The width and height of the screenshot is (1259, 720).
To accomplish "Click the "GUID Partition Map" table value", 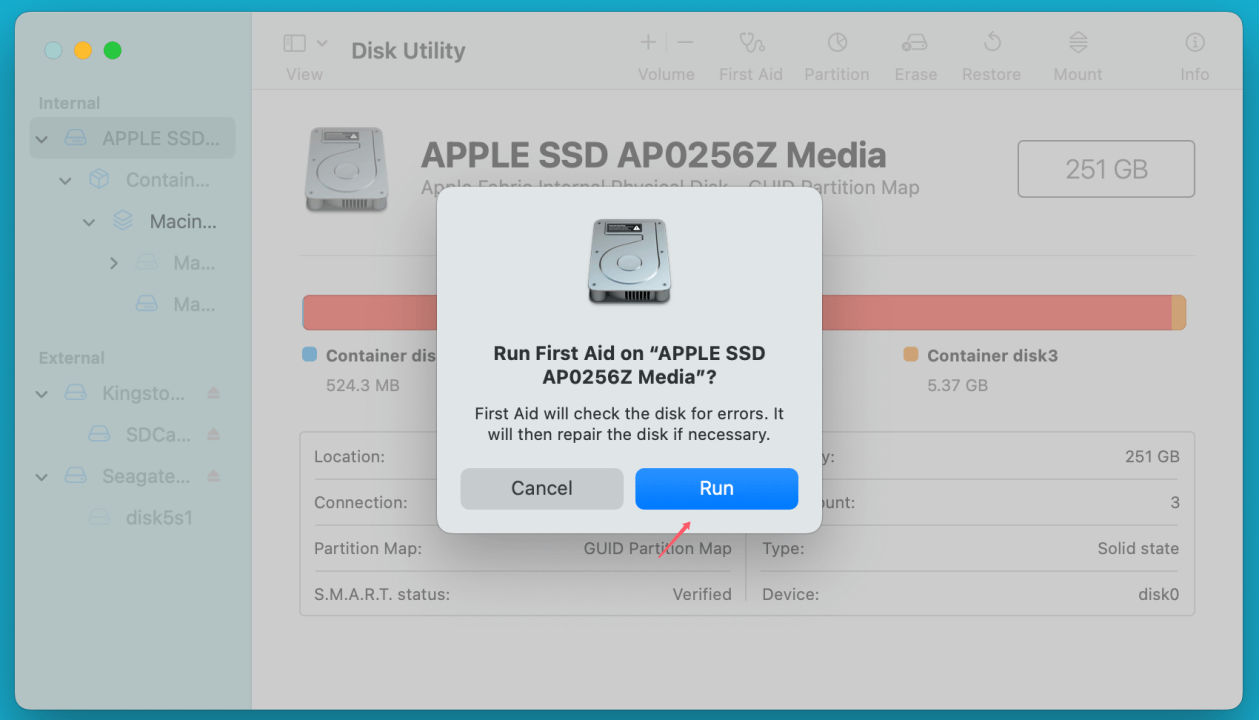I will [658, 549].
